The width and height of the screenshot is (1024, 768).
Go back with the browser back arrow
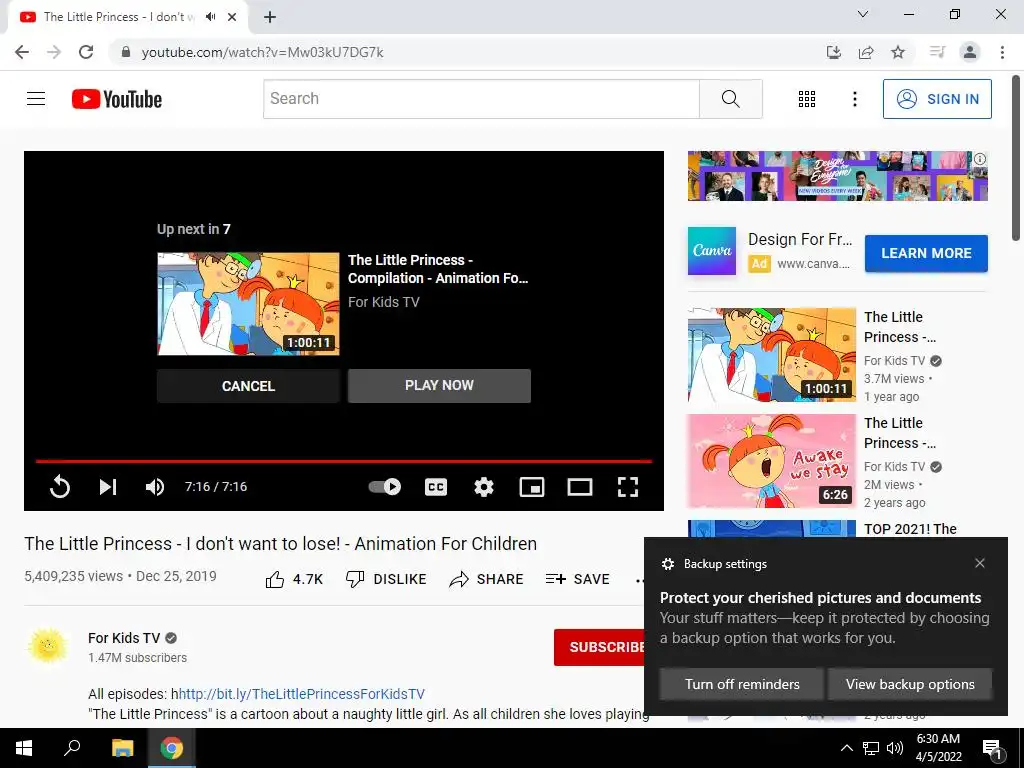coord(22,52)
